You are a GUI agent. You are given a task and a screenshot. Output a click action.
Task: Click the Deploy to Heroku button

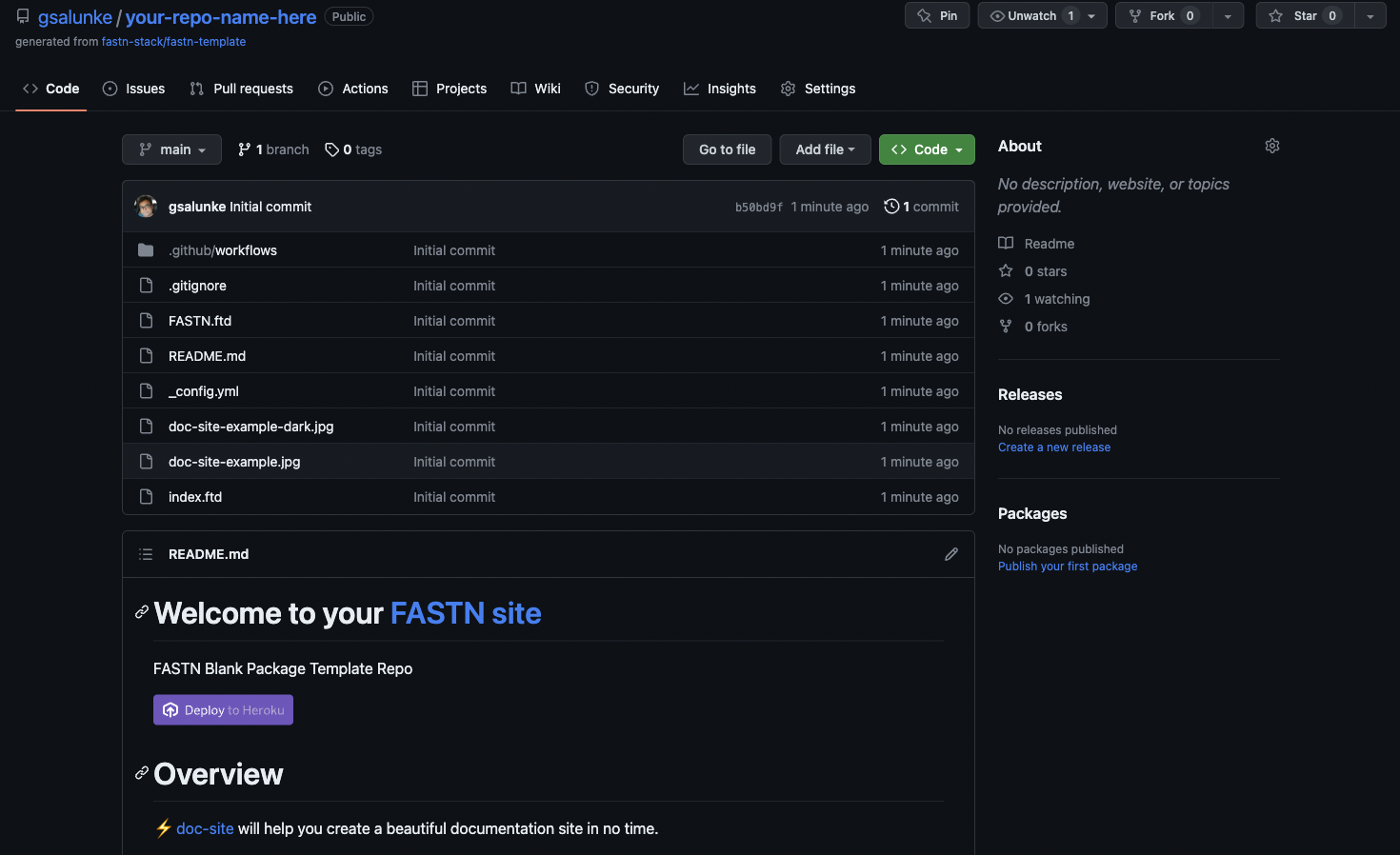pyautogui.click(x=223, y=710)
